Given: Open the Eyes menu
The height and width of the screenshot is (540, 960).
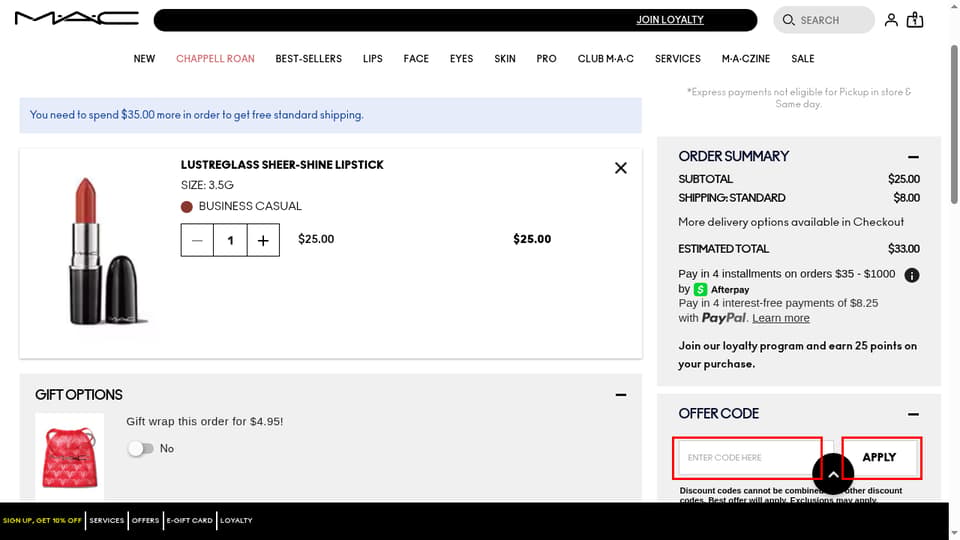Looking at the screenshot, I should (x=461, y=59).
